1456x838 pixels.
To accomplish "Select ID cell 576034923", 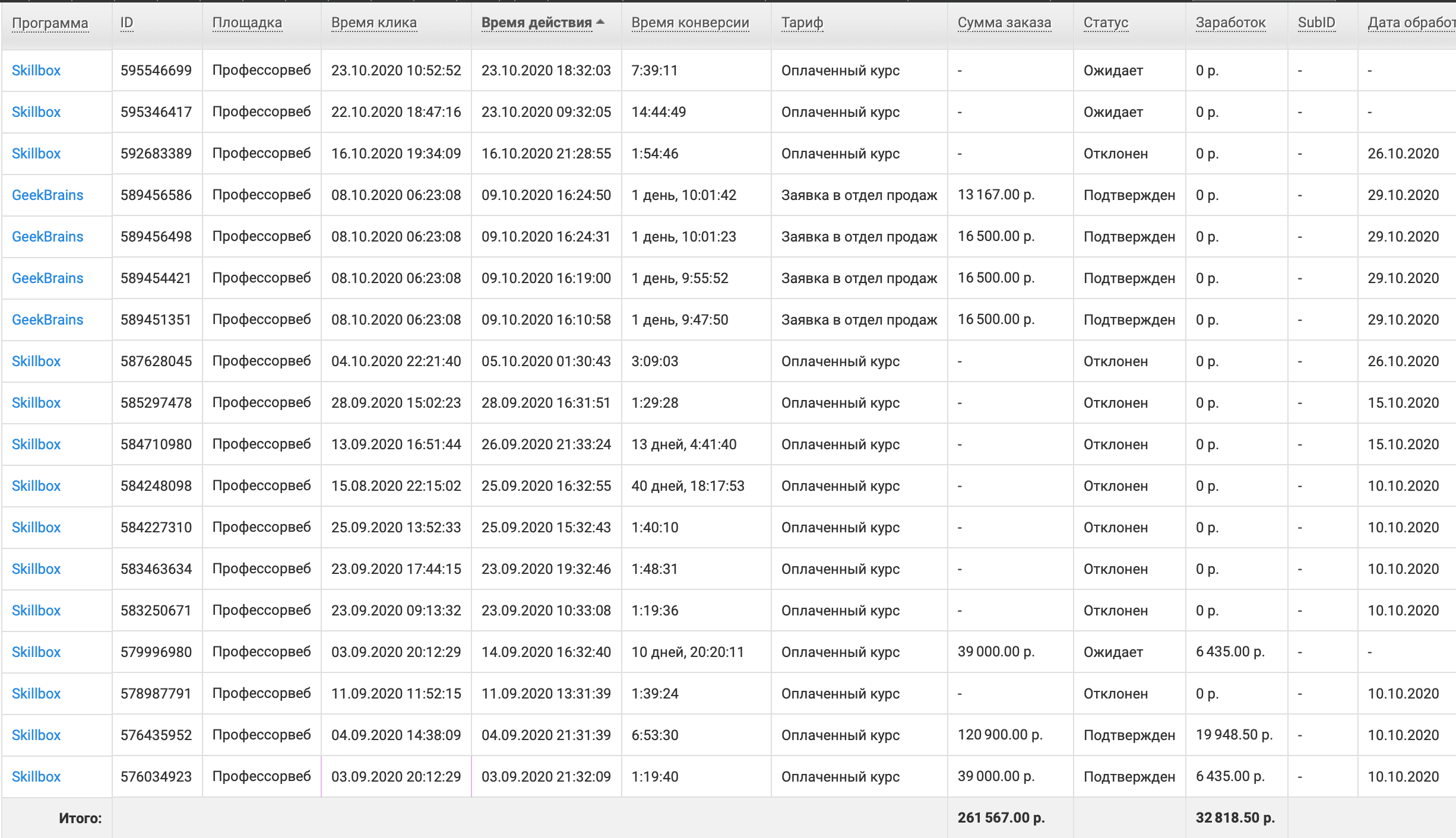I will (156, 777).
